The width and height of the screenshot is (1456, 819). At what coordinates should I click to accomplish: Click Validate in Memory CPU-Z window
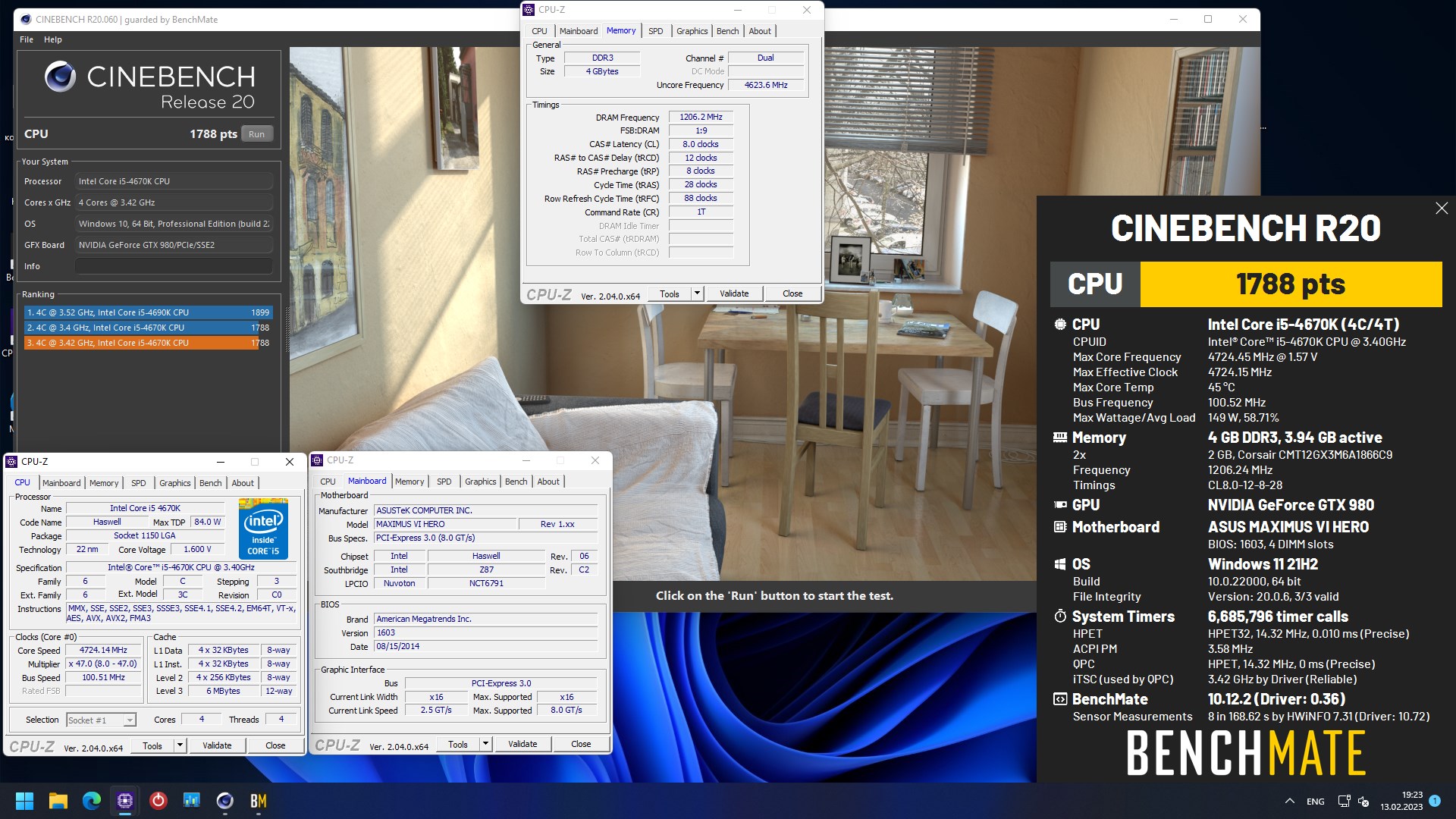734,293
